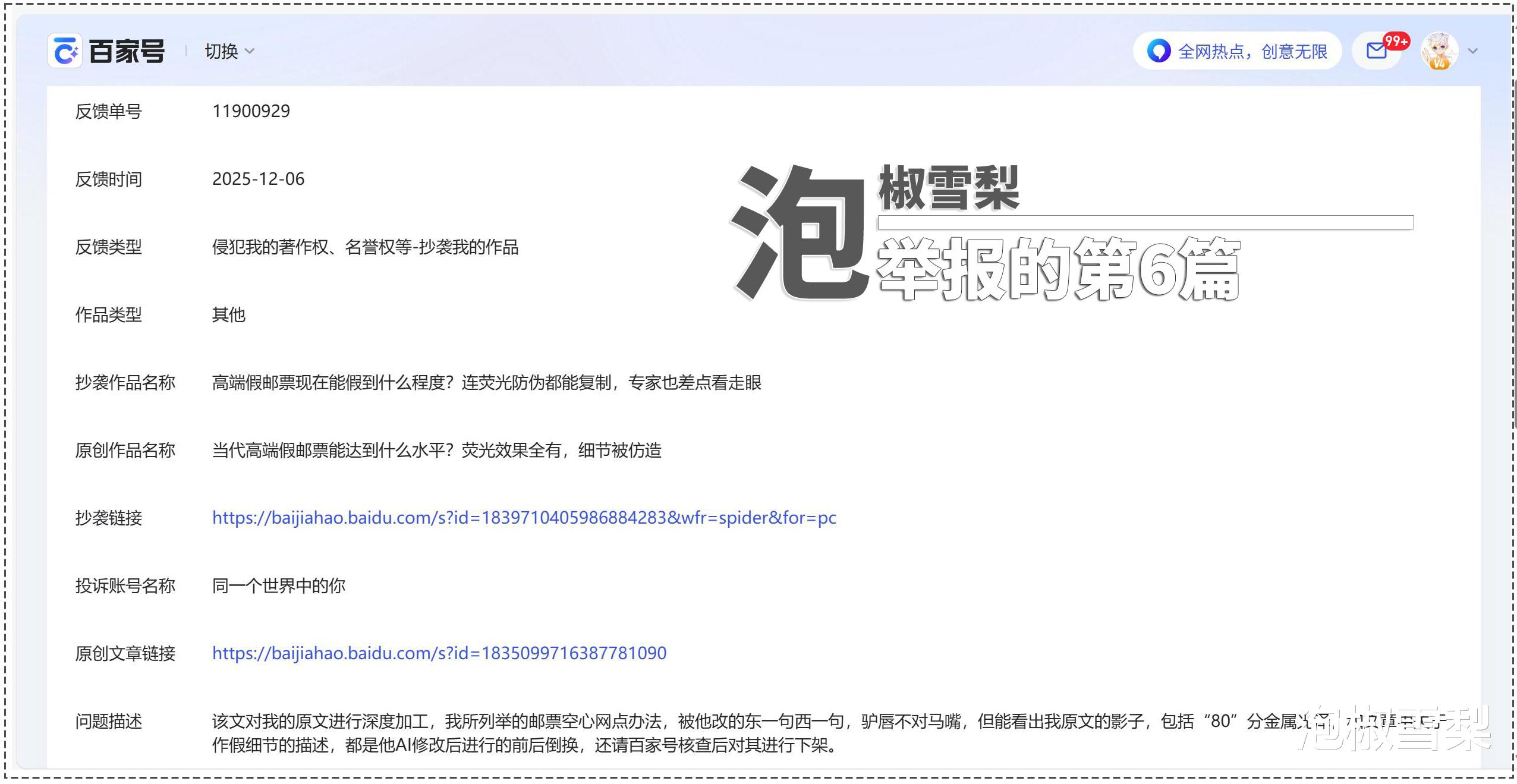
Task: Open the 切换 switch menu
Action: point(221,52)
